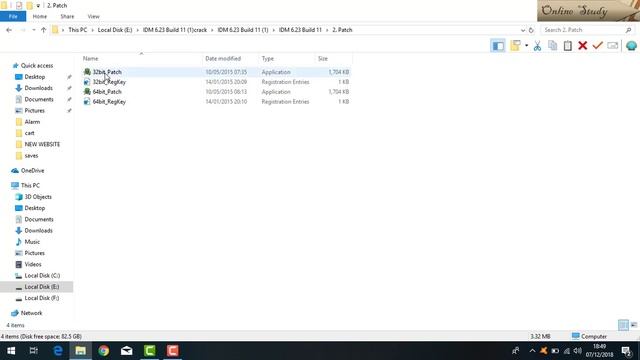Click 'IDM 6.23 Build 11 (1)' breadcrumb

point(243,30)
